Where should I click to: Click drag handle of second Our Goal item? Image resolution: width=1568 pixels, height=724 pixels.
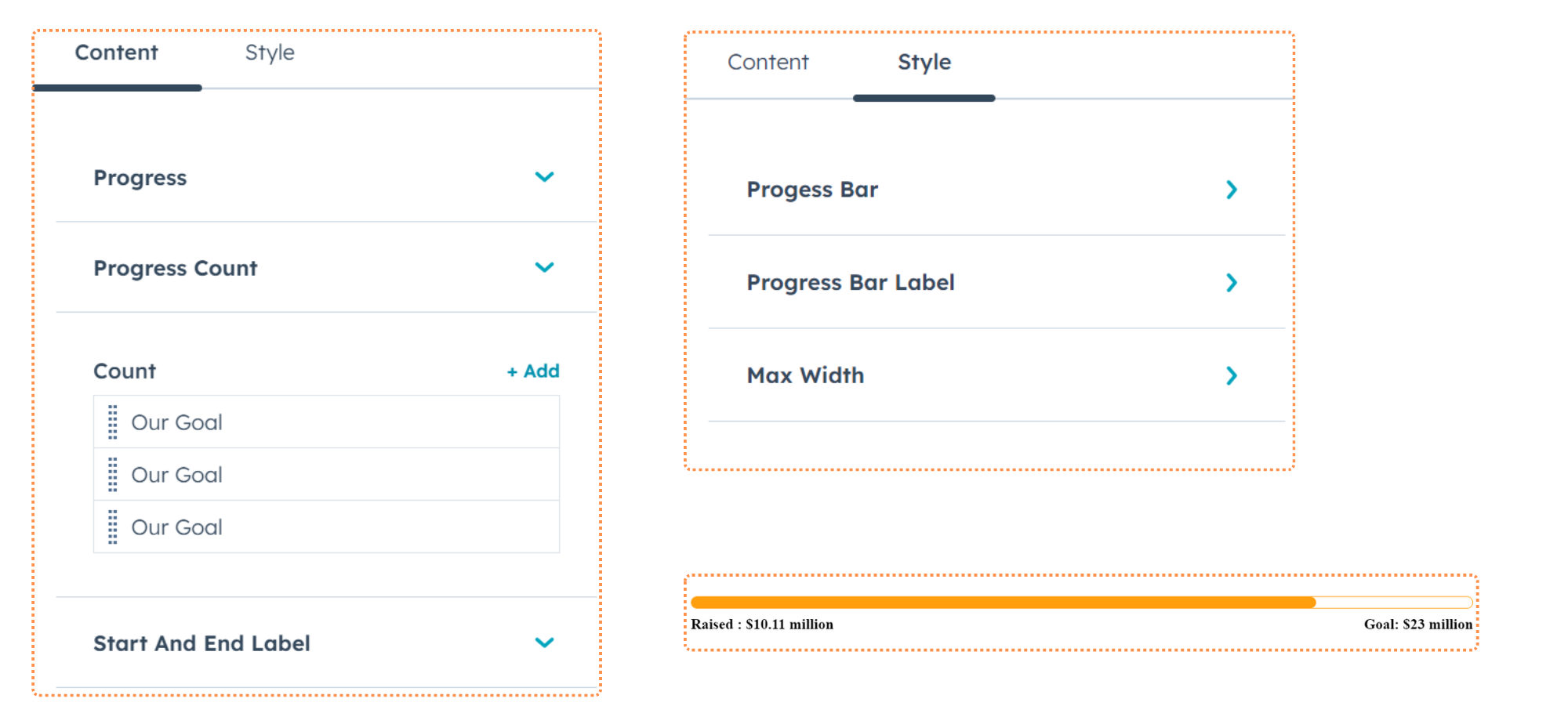tap(113, 475)
